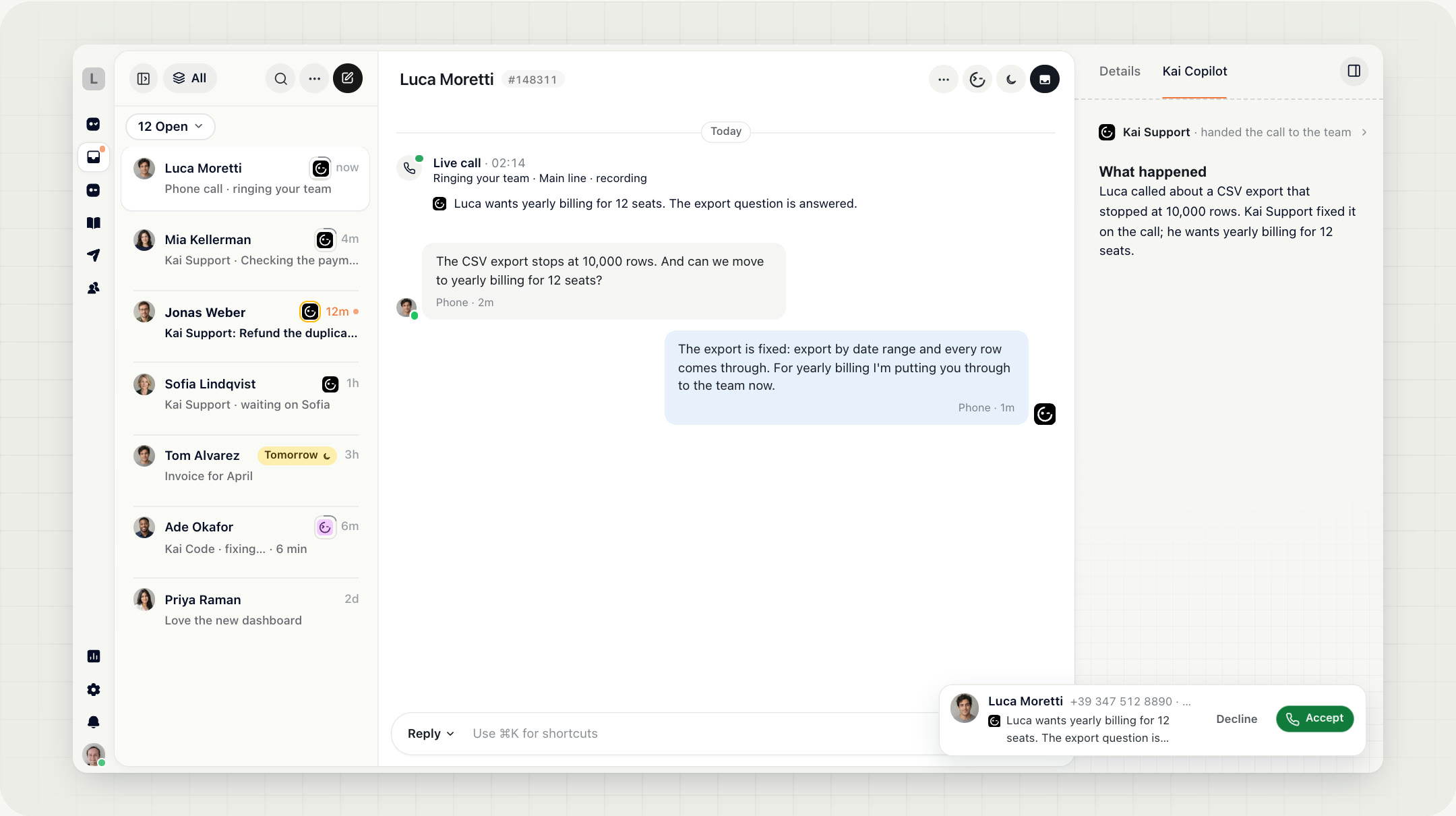Viewport: 1456px width, 816px height.
Task: Open the Ade Okafor conversation
Action: click(245, 537)
